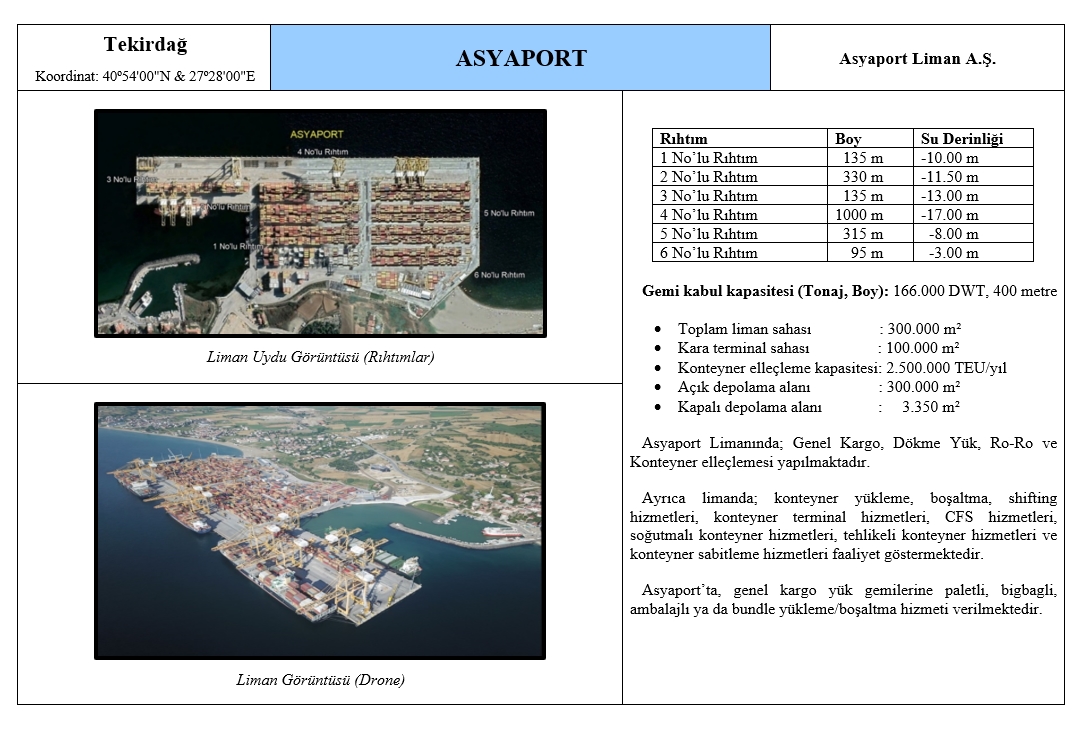Click the -17.00 m depth value
Image resolution: width=1083 pixels, height=738 pixels.
click(x=950, y=215)
